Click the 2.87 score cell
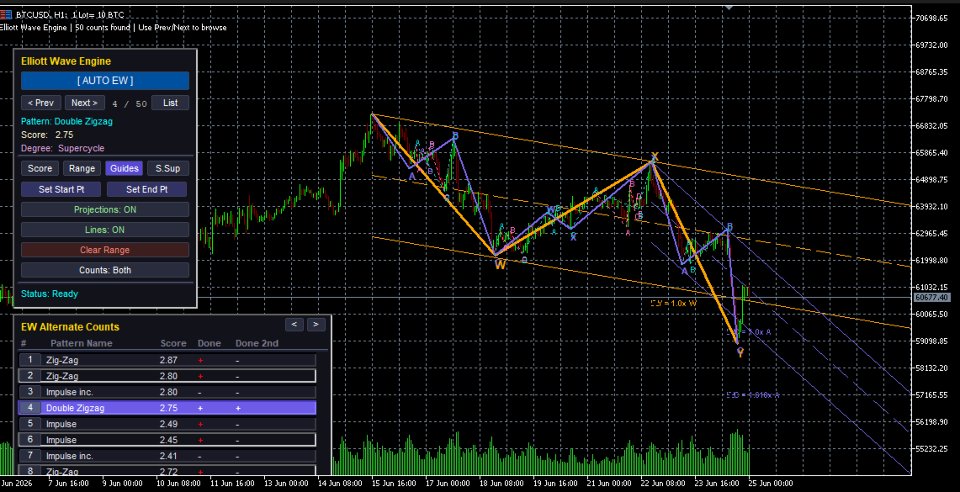960x492 pixels. [x=168, y=360]
